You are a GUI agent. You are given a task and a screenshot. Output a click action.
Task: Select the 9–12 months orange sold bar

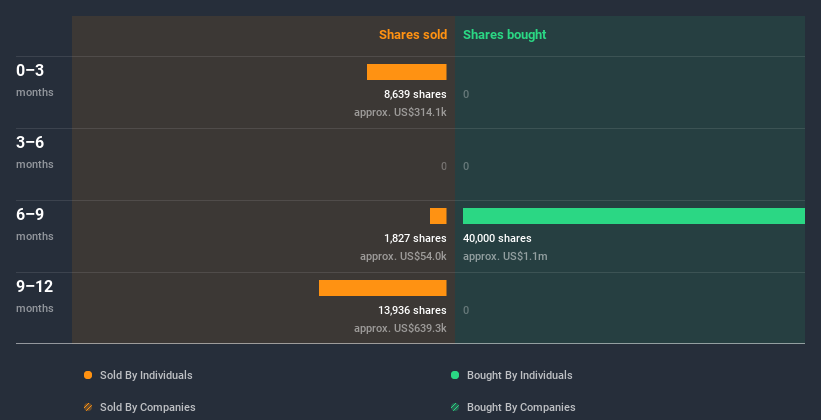point(383,288)
